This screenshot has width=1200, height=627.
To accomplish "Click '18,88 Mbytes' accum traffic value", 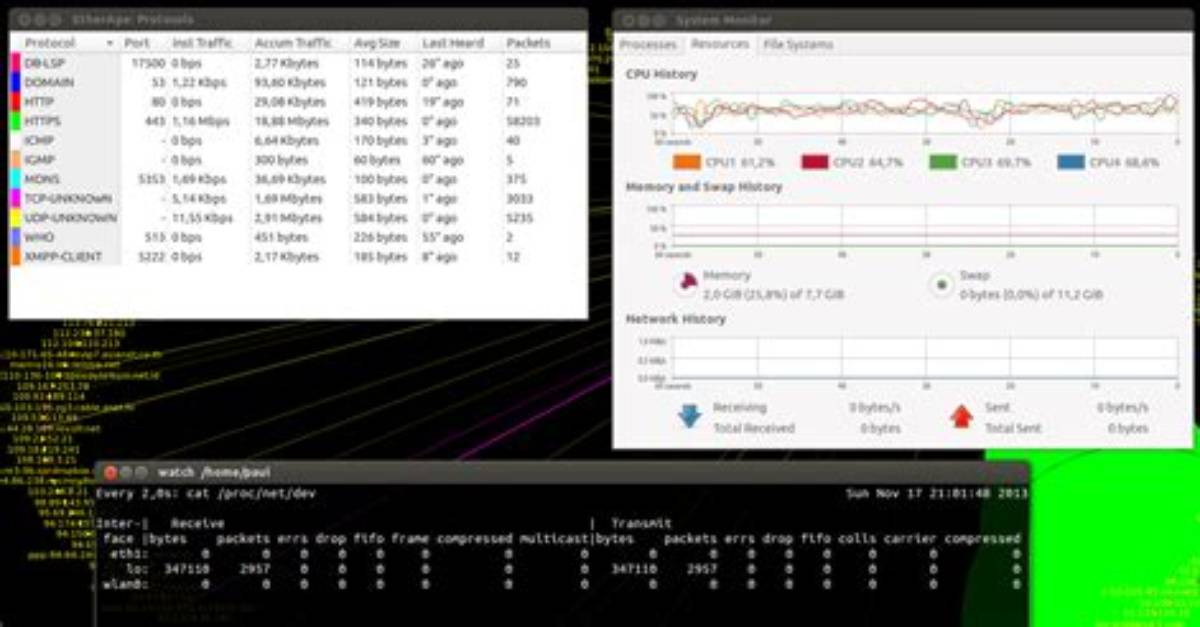I will point(292,121).
